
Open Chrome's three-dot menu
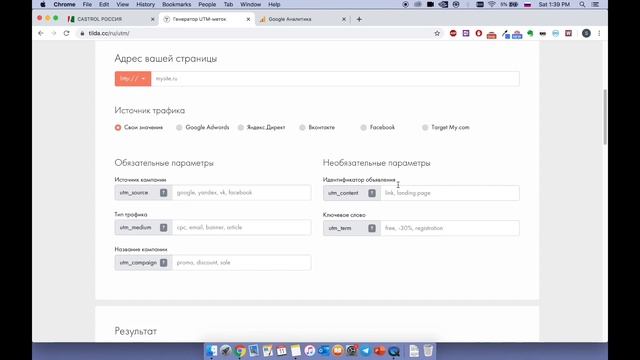click(x=599, y=33)
